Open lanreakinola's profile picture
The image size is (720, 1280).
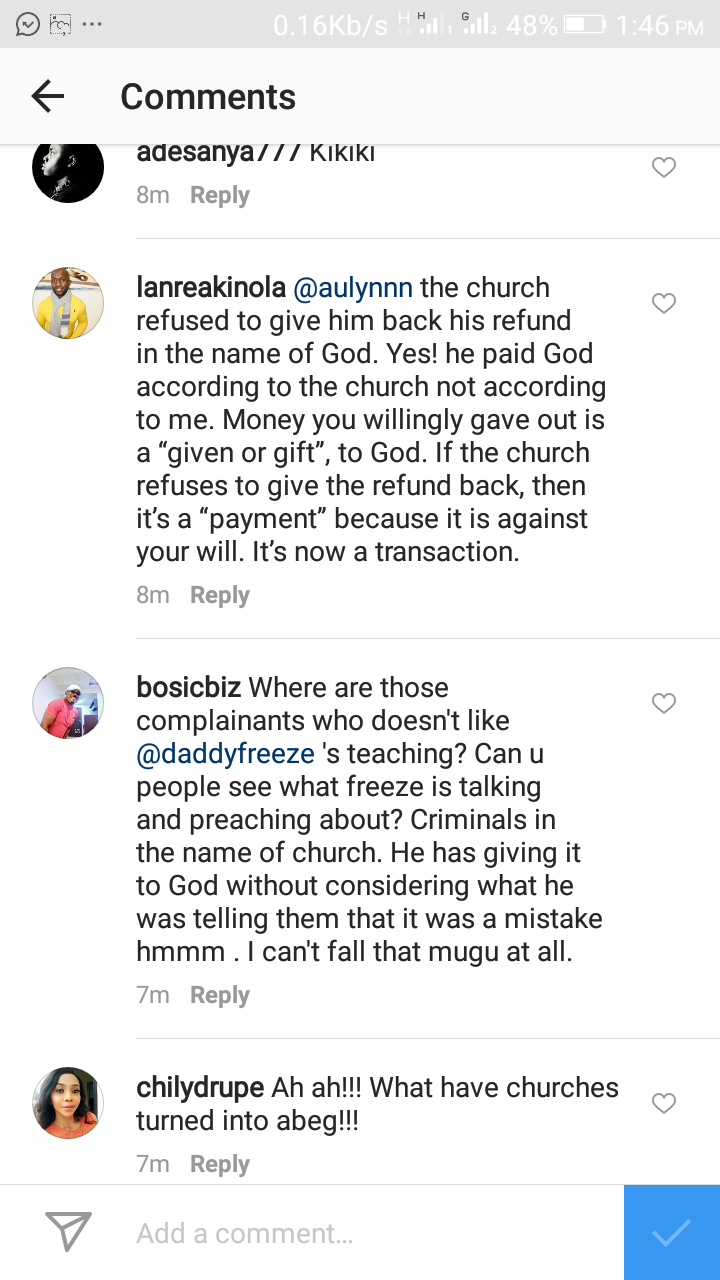(68, 303)
